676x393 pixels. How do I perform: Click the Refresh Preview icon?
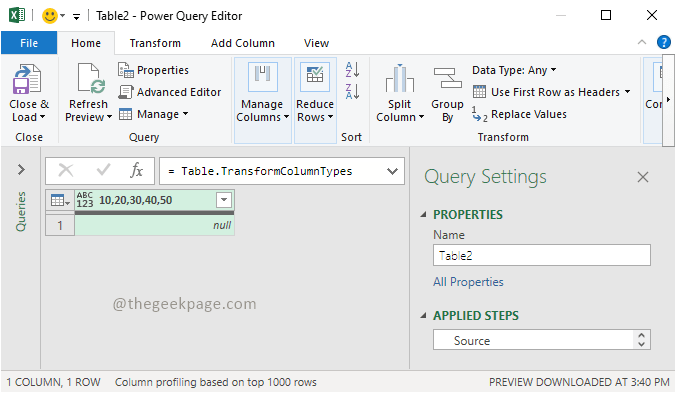click(x=91, y=78)
